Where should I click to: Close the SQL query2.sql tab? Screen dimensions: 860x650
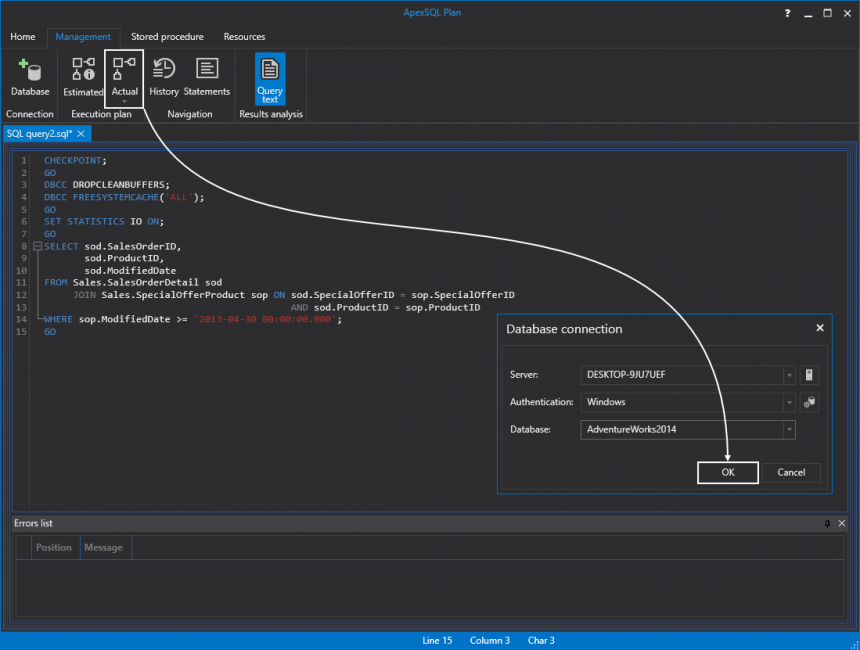82,133
